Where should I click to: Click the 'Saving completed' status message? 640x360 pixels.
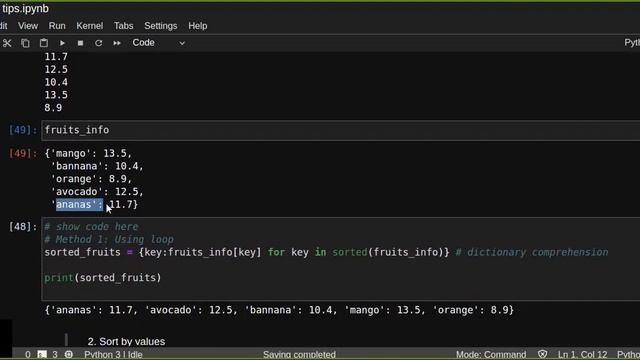299,354
